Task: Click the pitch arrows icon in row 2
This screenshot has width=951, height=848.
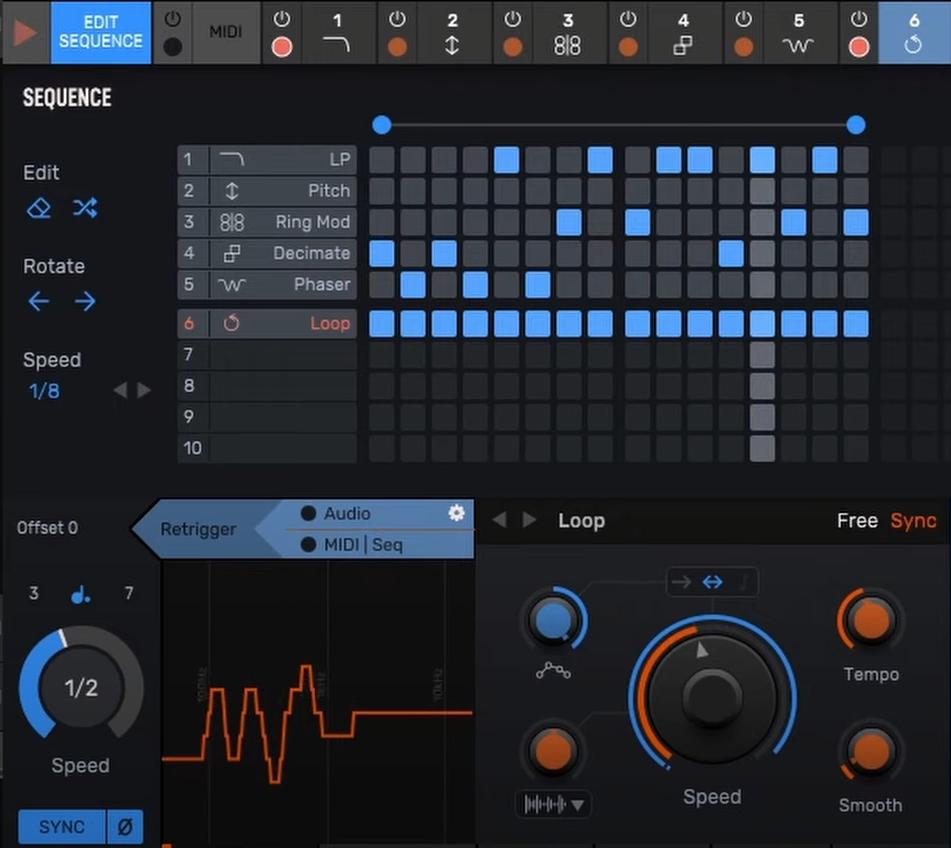Action: pyautogui.click(x=232, y=190)
